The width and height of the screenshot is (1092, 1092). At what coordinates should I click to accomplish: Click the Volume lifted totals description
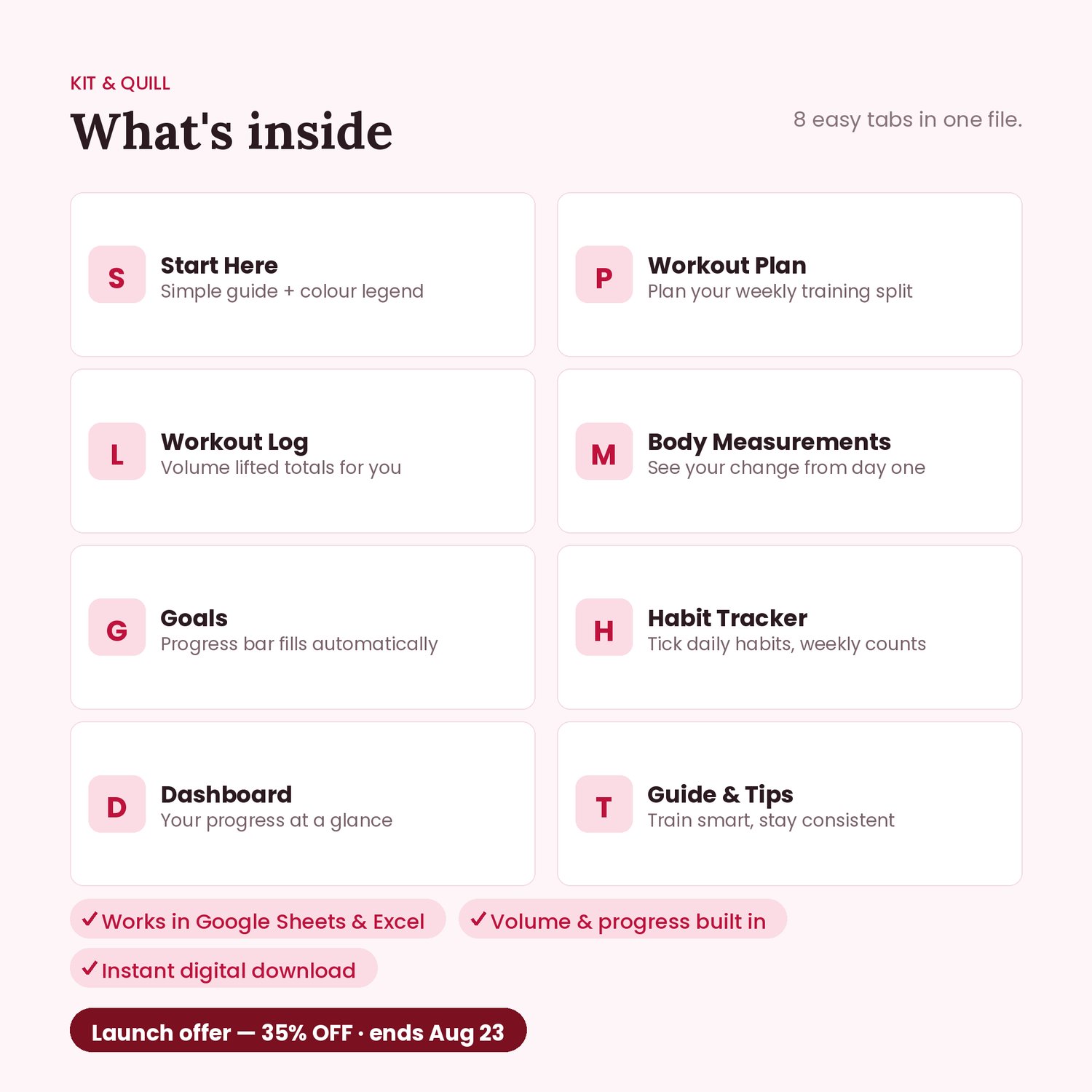click(x=281, y=467)
